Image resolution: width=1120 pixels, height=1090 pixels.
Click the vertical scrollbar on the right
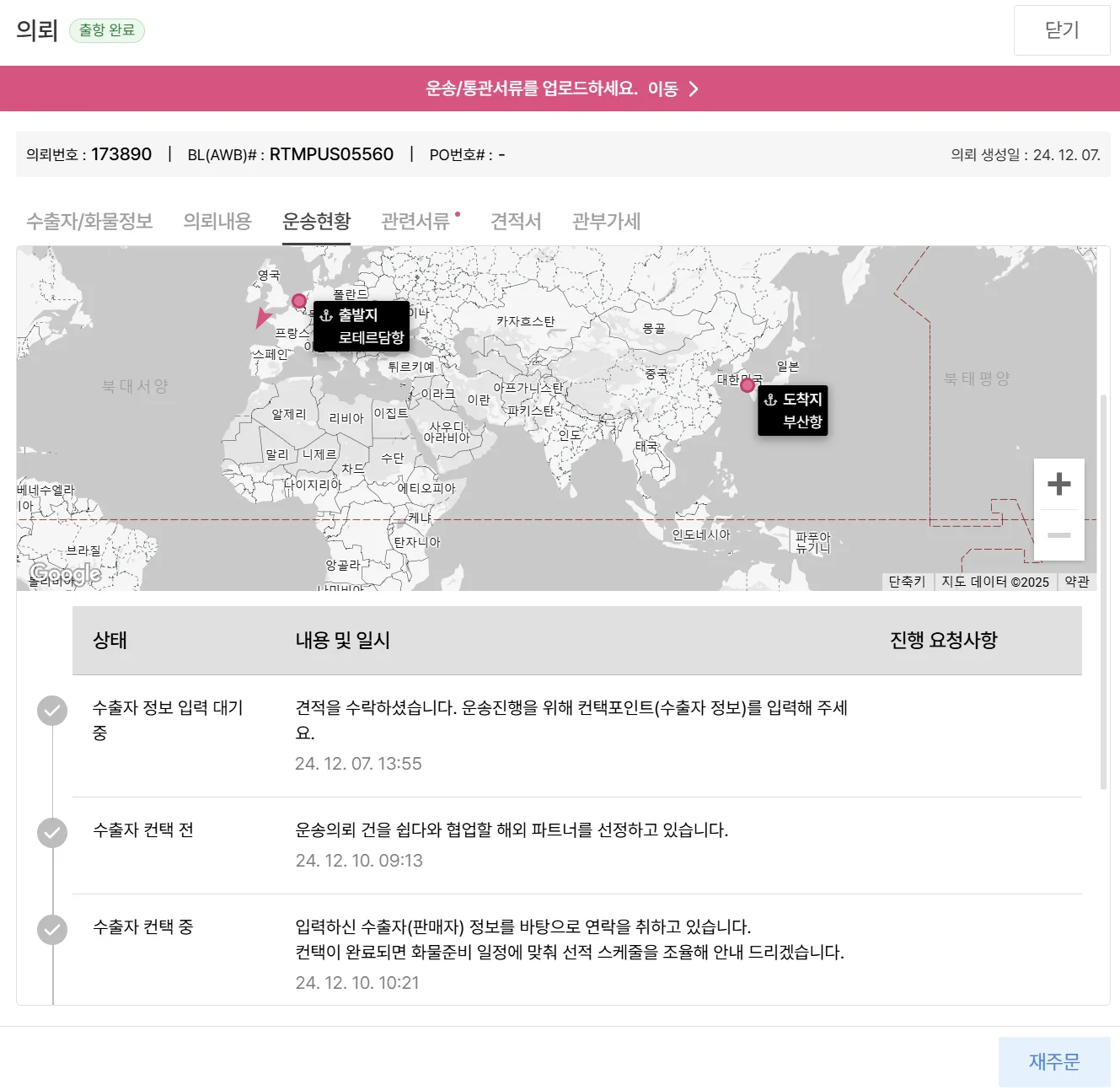[x=1103, y=590]
